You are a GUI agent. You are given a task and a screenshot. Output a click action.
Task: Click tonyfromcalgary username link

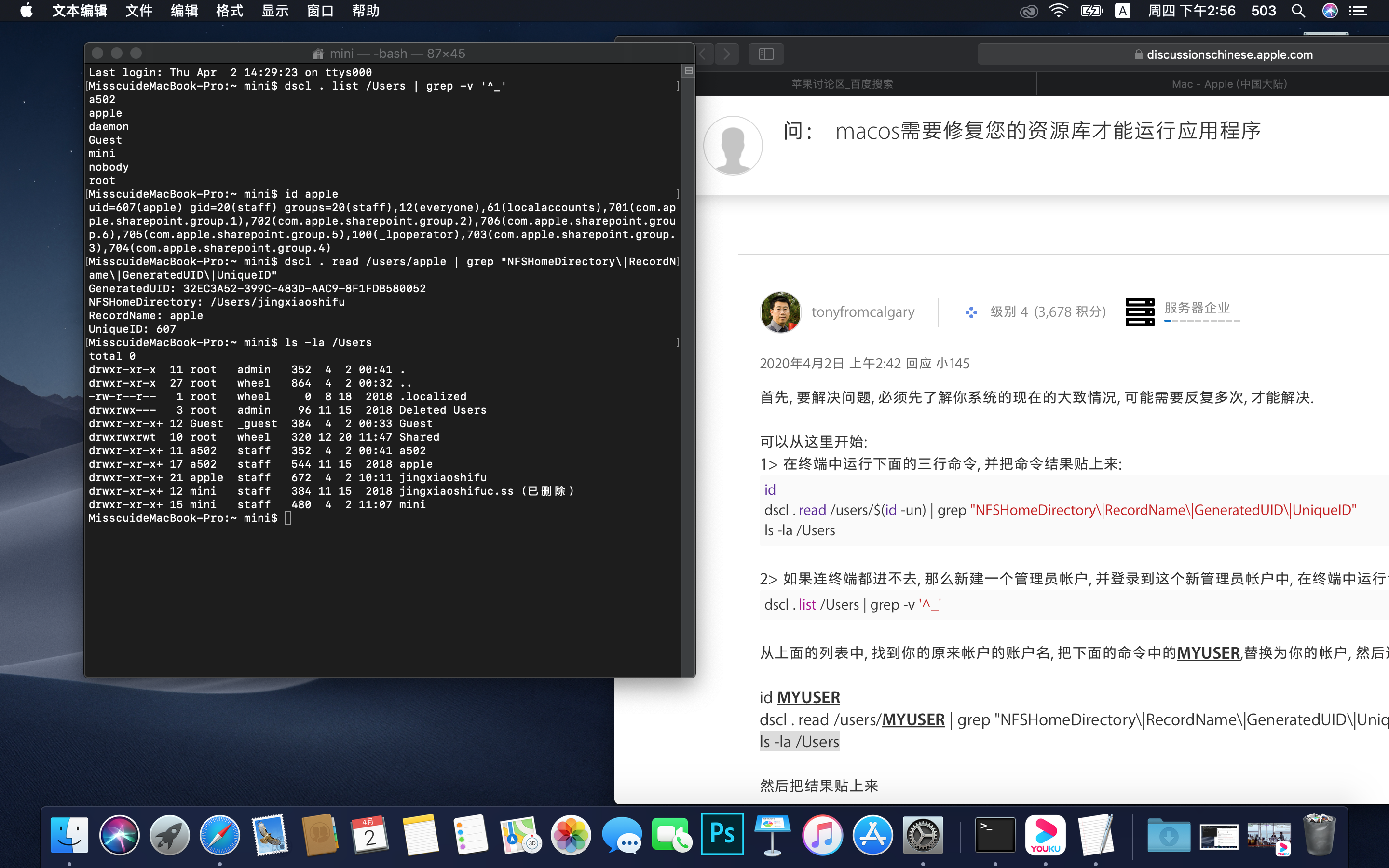pyautogui.click(x=863, y=312)
